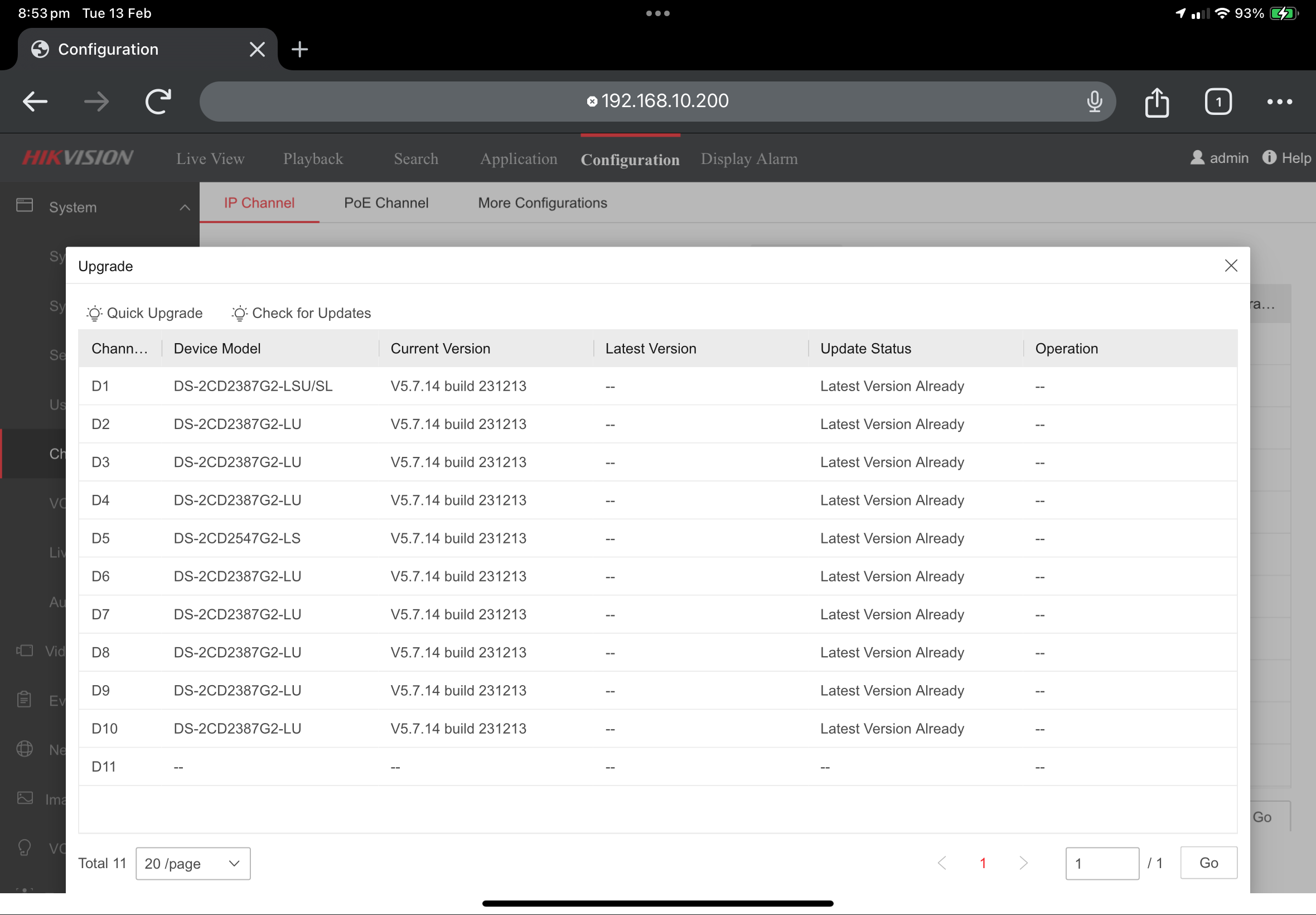This screenshot has height=915, width=1316.
Task: Tap the microphone icon in address bar
Action: pos(1094,102)
